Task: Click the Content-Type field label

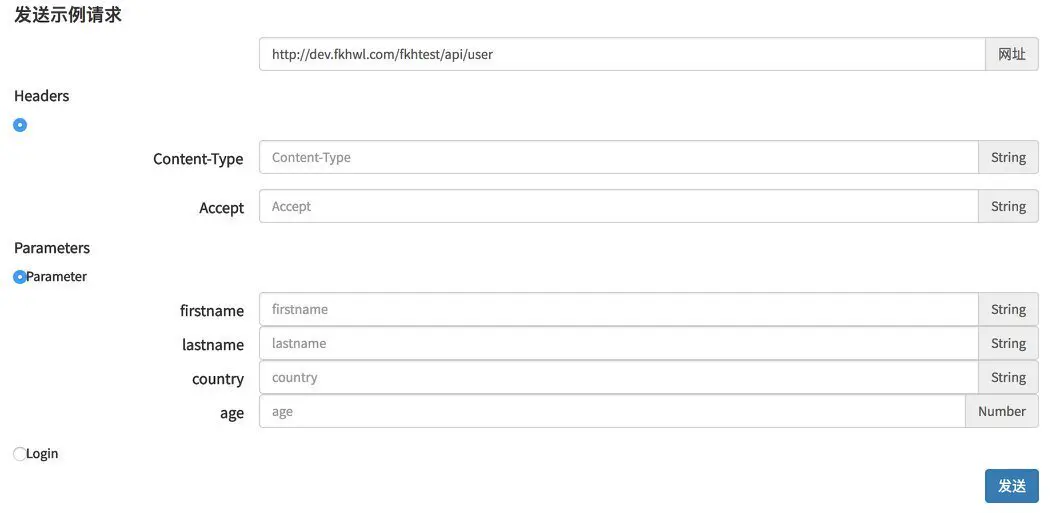Action: tap(198, 159)
